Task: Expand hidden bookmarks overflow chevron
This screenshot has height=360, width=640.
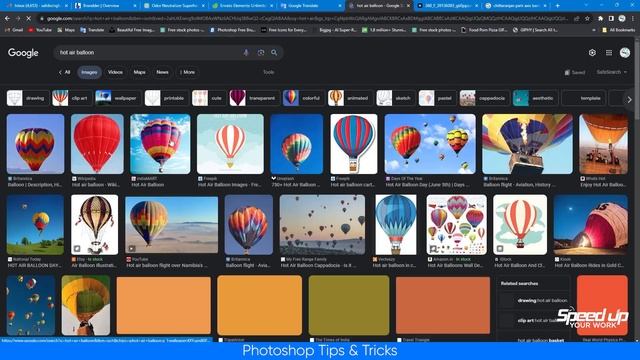Action: (x=593, y=30)
